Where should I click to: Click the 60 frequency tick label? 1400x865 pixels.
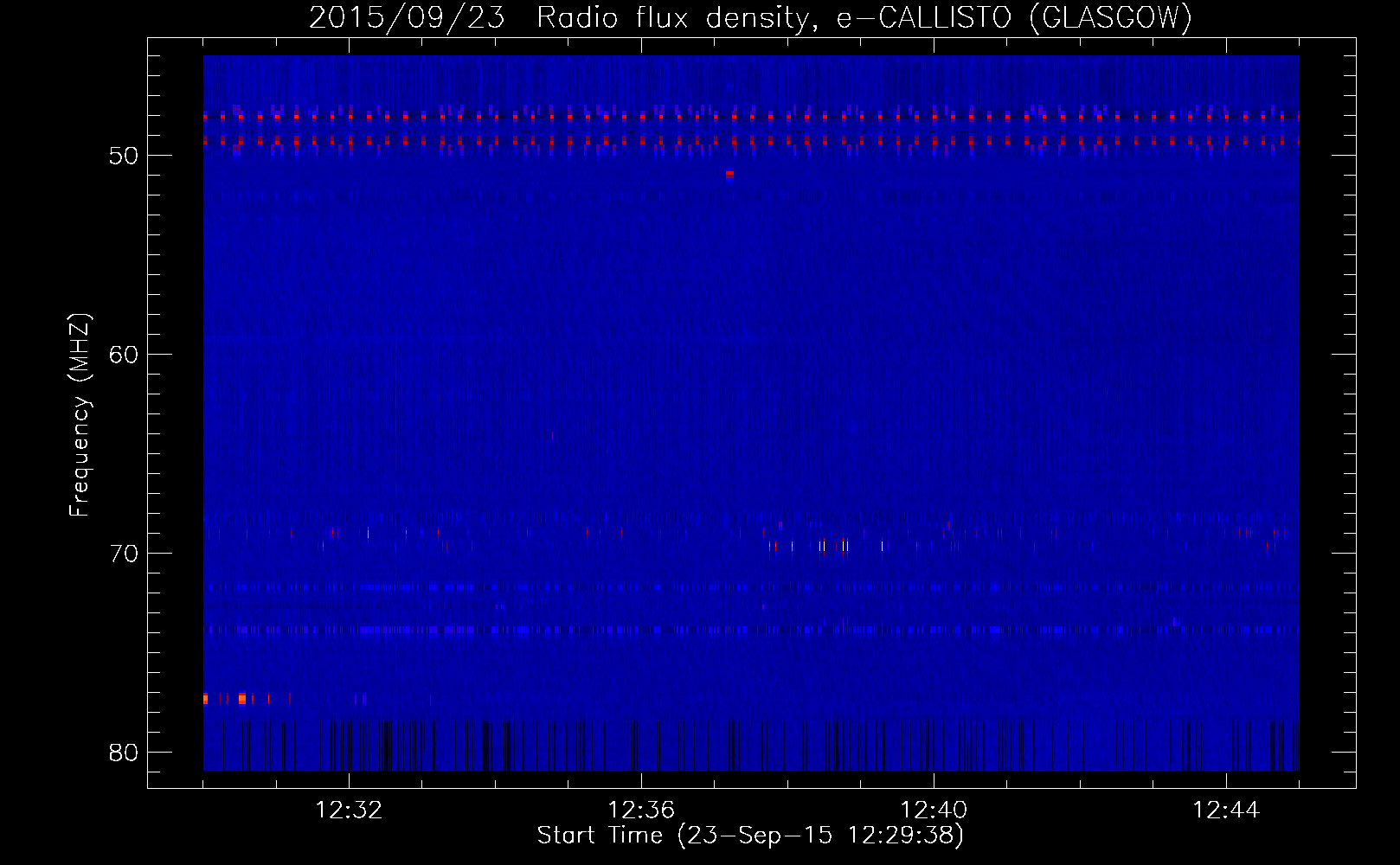[x=124, y=355]
